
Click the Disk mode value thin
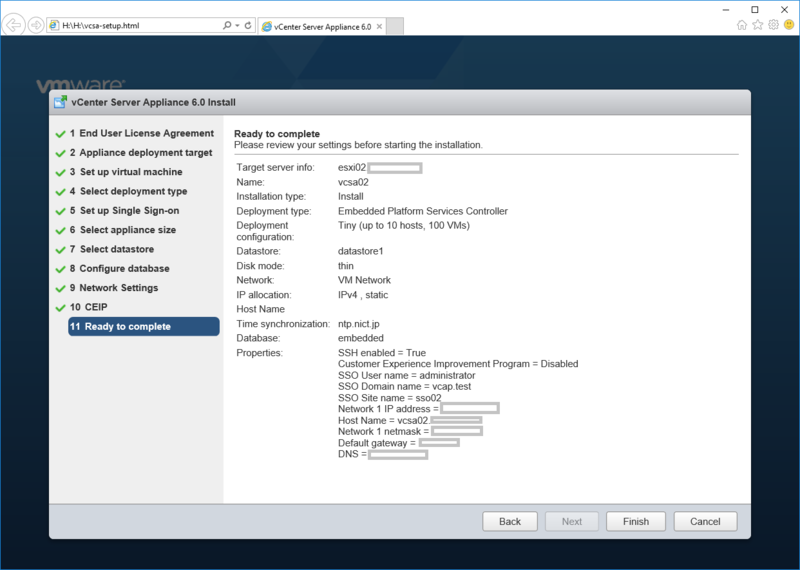pyautogui.click(x=345, y=266)
